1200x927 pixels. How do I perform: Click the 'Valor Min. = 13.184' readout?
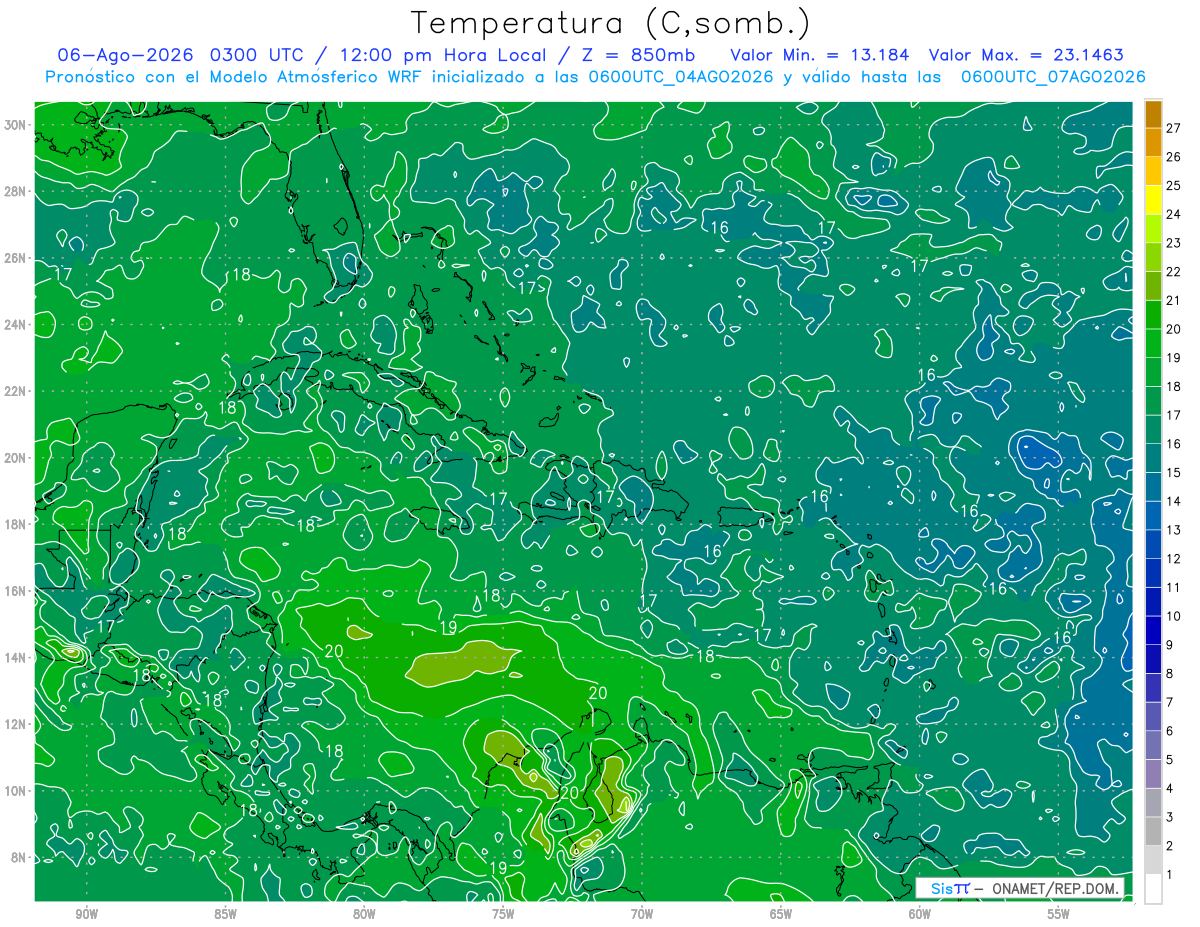click(x=819, y=54)
